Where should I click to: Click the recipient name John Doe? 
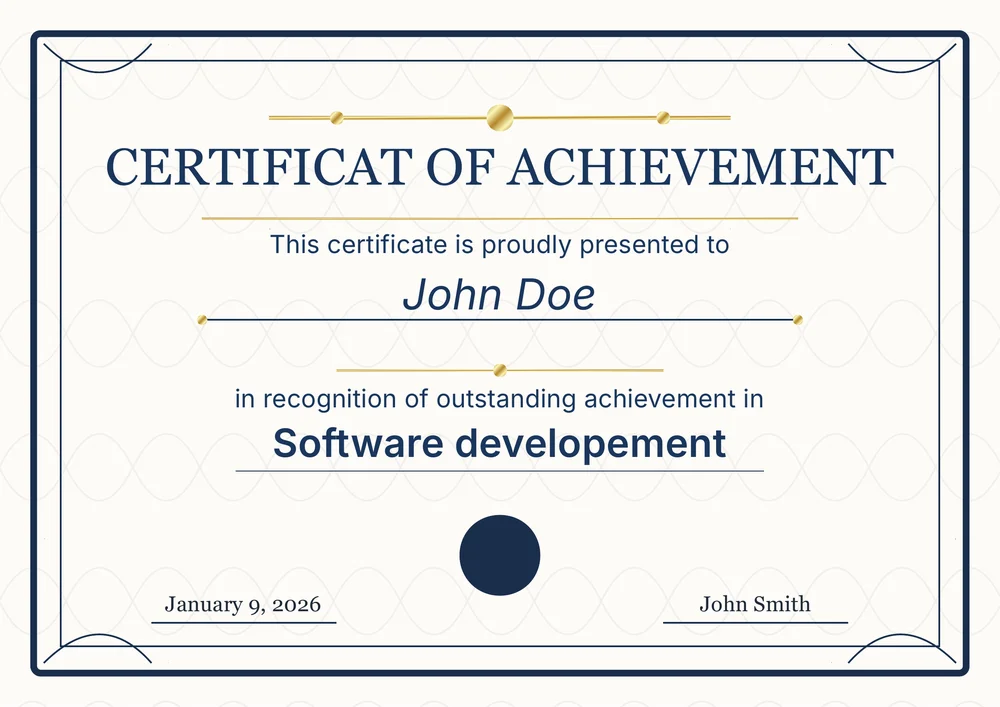500,294
